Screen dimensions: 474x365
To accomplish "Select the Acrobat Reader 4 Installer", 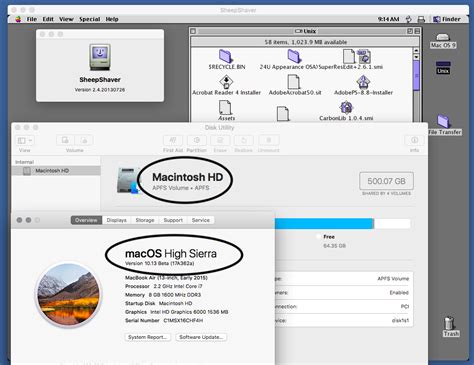I will point(226,85).
